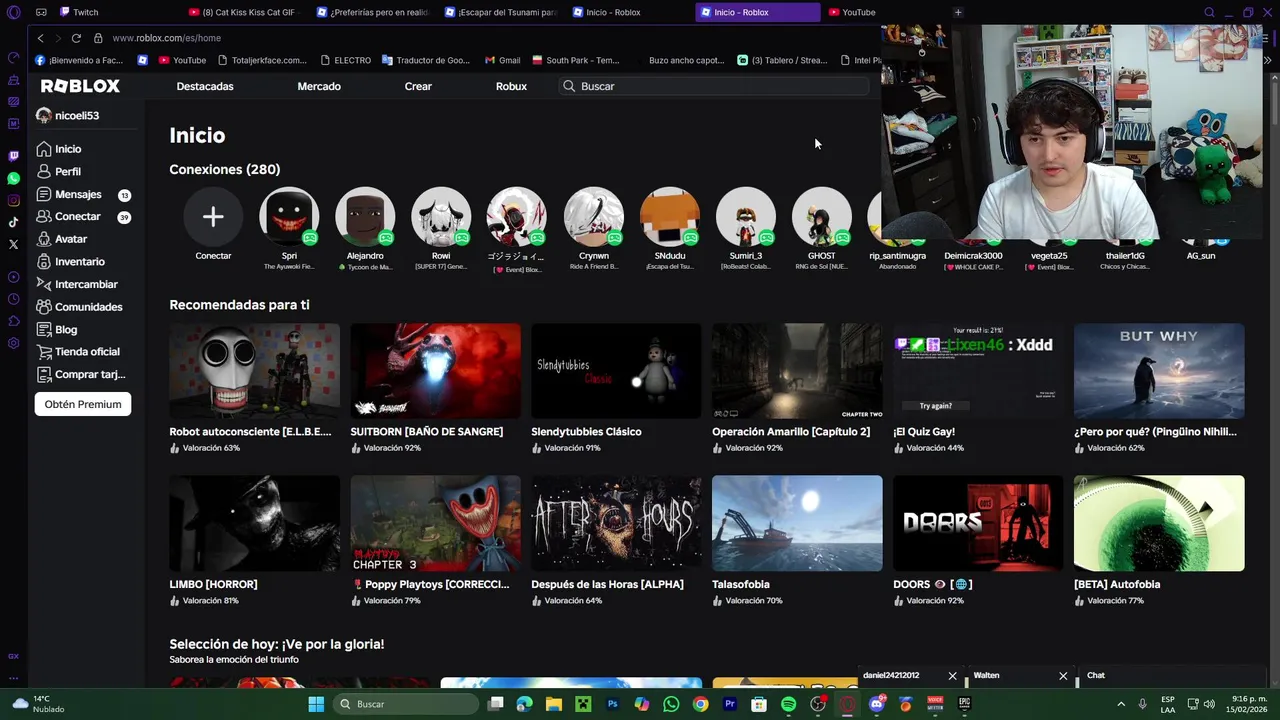The image size is (1280, 720).
Task: Open the Conexiones (280) heading link
Action: [225, 169]
